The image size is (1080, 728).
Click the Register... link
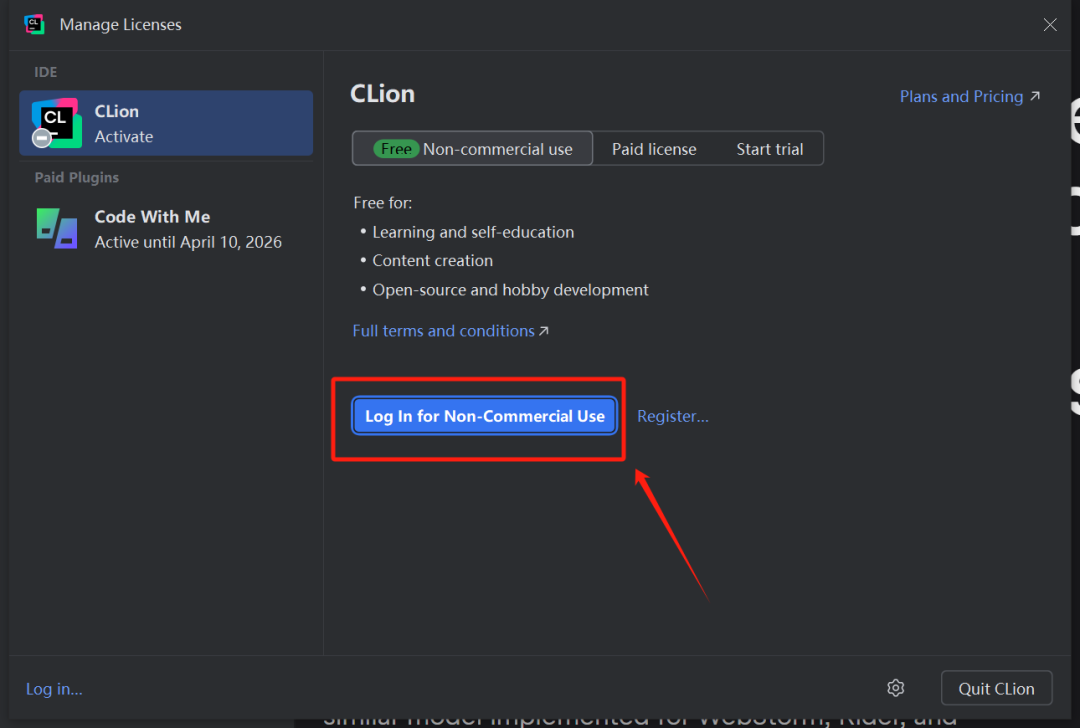click(672, 416)
